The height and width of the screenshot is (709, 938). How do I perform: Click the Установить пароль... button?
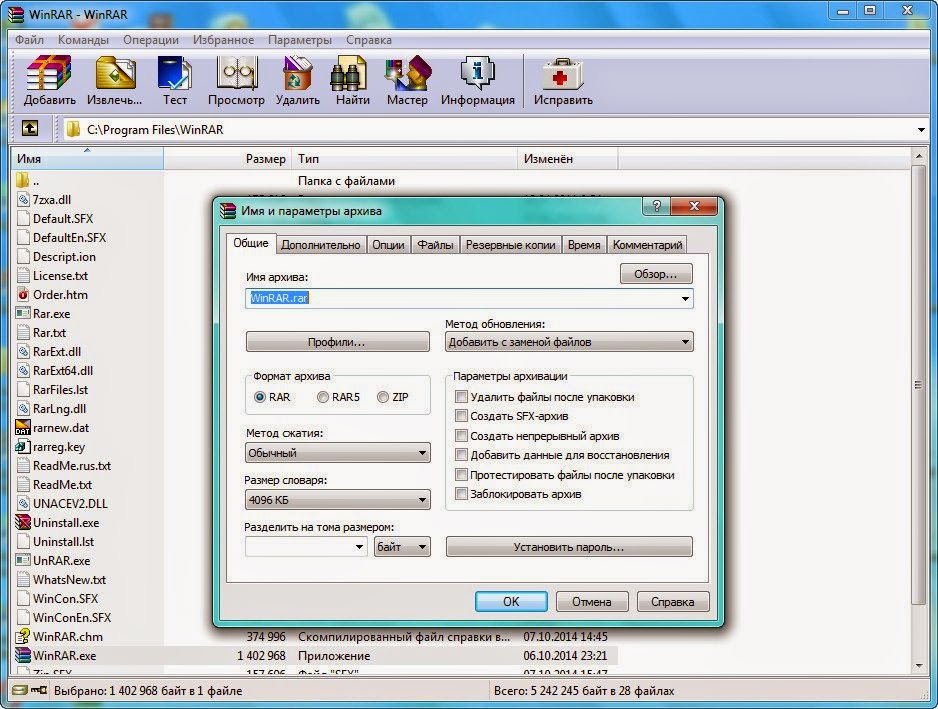coord(569,547)
